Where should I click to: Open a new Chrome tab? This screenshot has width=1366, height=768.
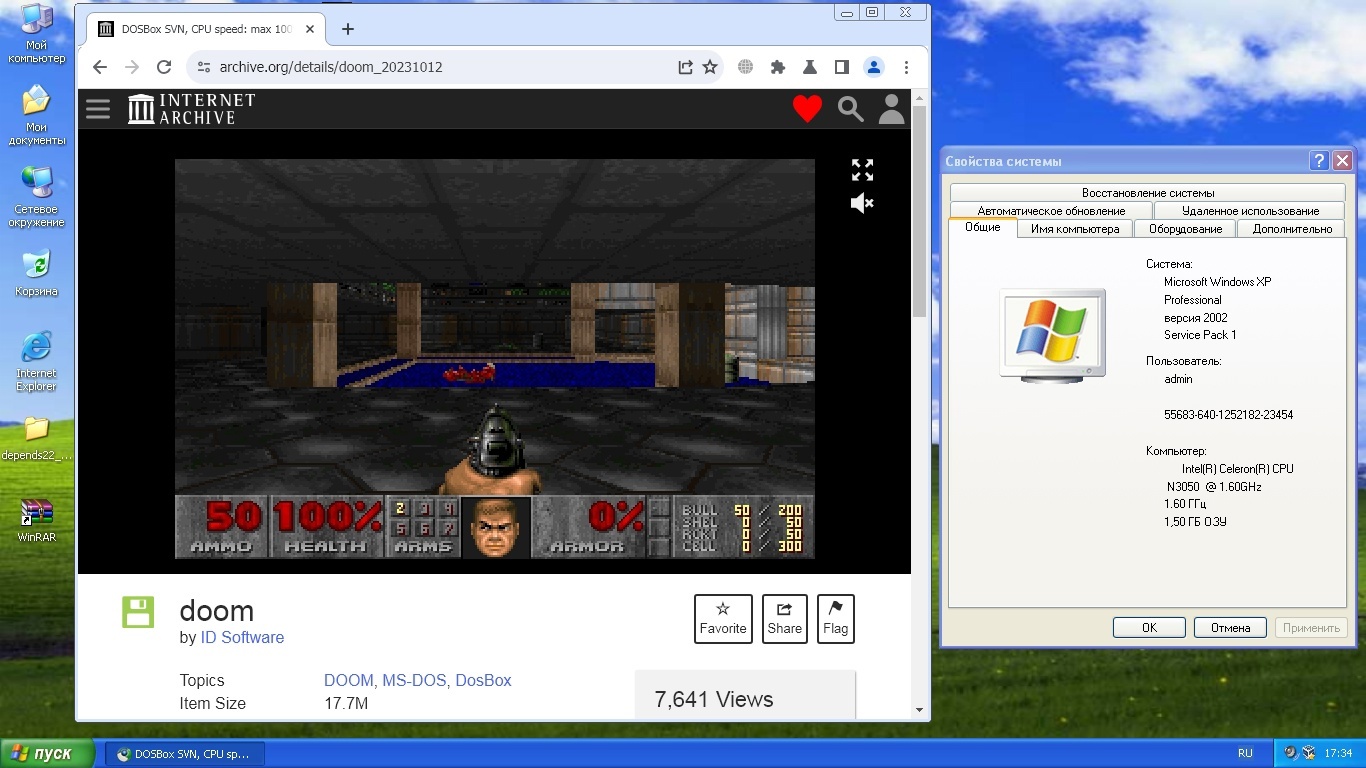(x=348, y=29)
